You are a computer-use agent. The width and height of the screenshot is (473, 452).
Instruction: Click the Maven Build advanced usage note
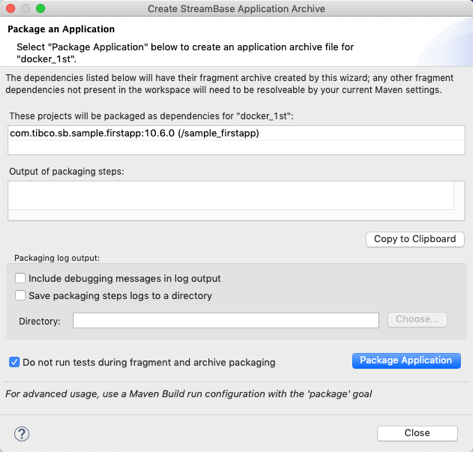(189, 394)
